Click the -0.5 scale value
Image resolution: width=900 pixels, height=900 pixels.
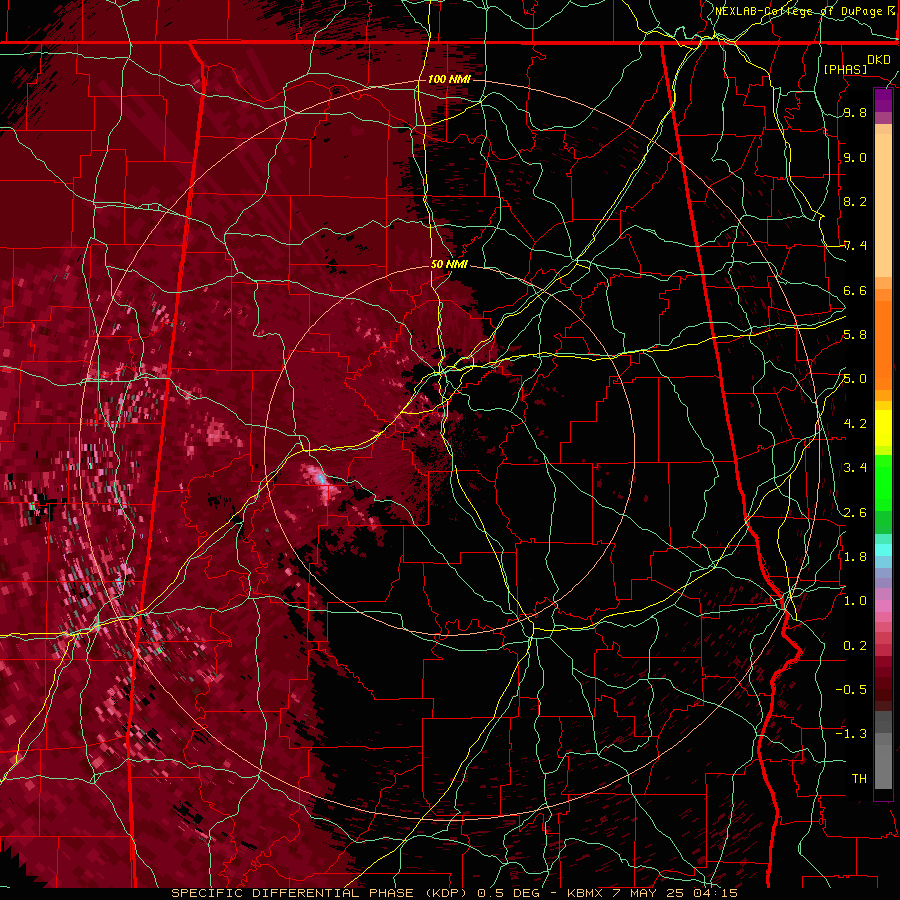pyautogui.click(x=851, y=689)
